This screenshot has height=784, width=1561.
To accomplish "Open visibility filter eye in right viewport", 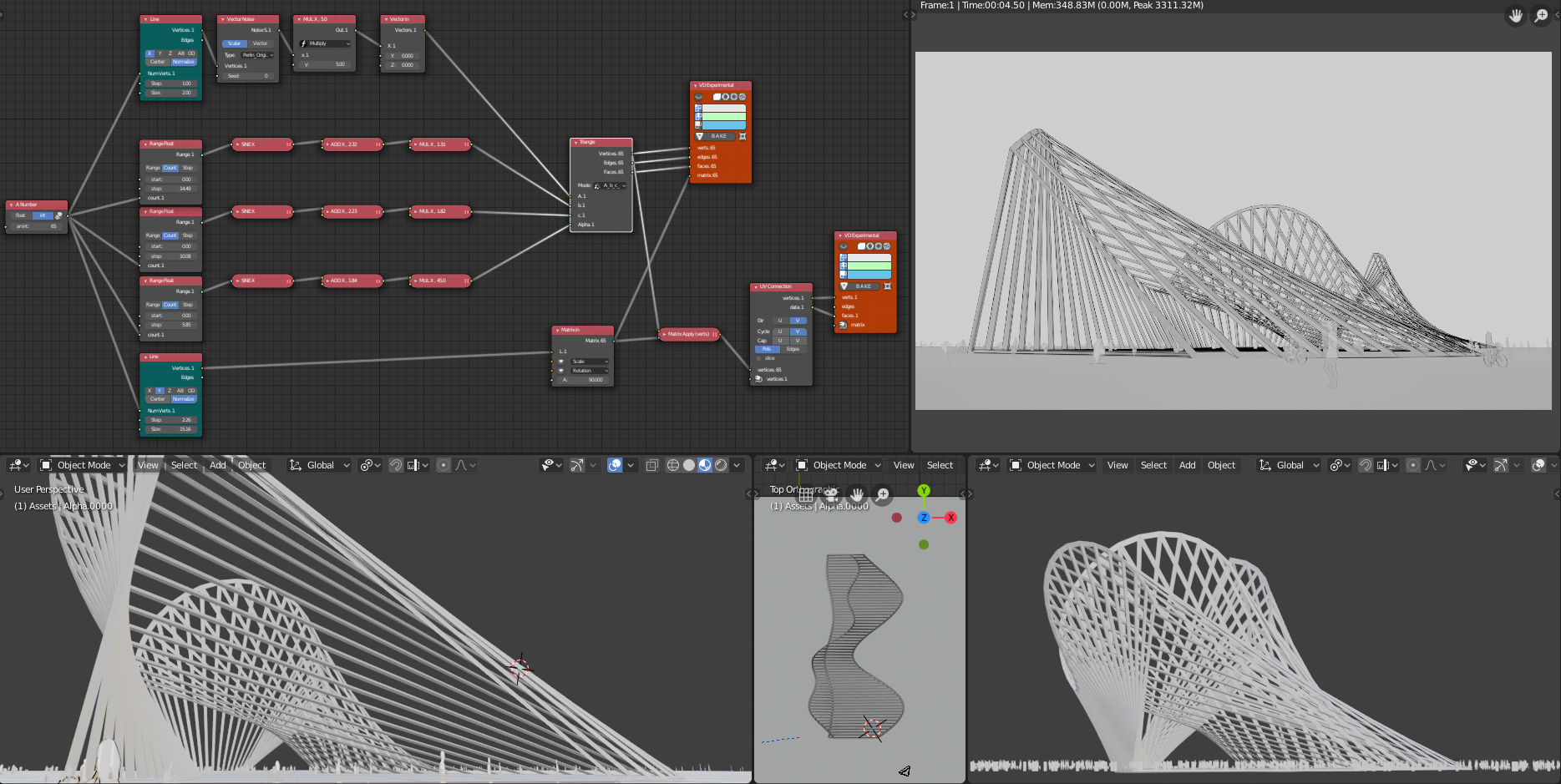I will point(1476,465).
